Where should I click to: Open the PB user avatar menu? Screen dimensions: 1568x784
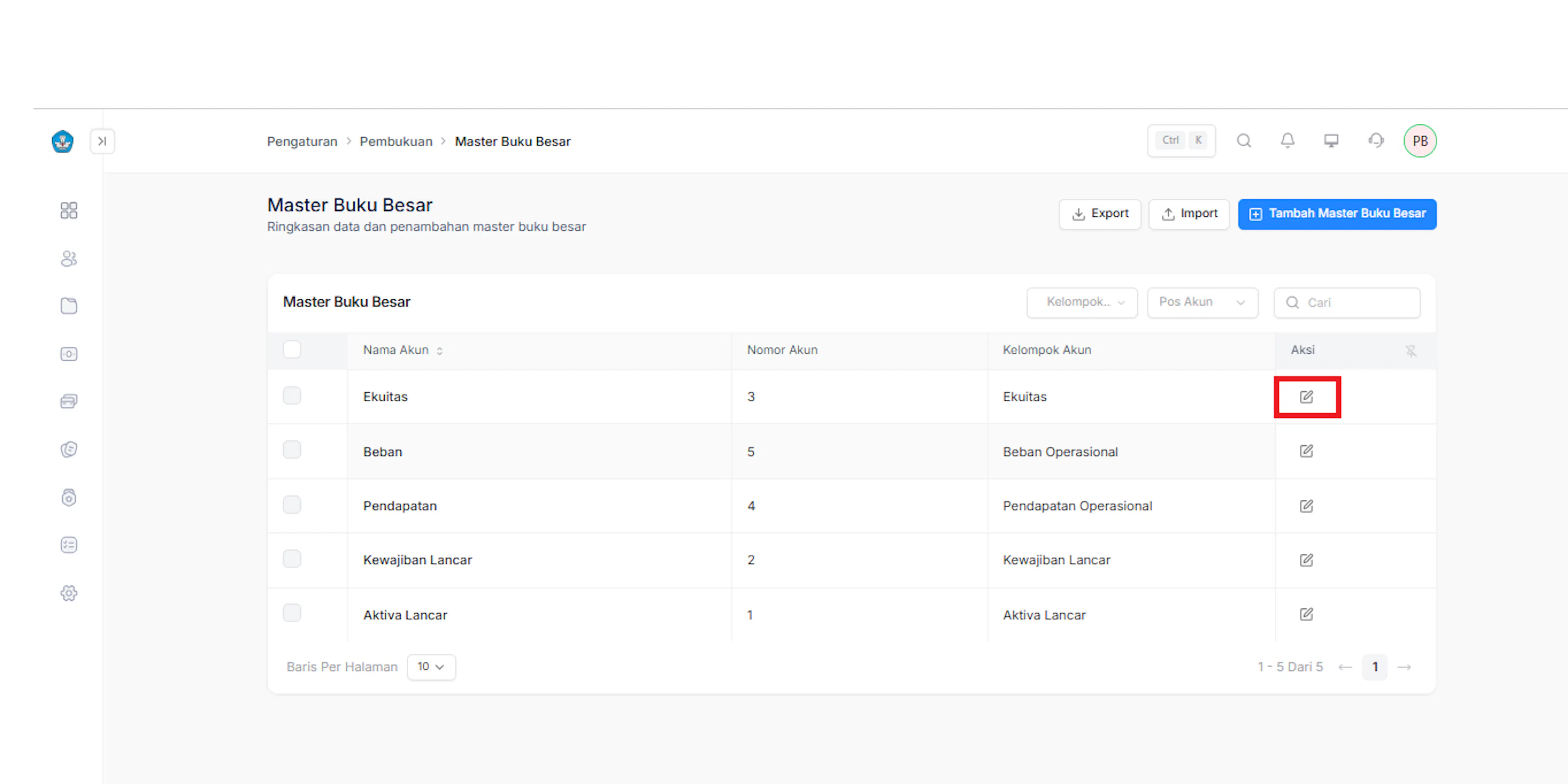(1420, 140)
